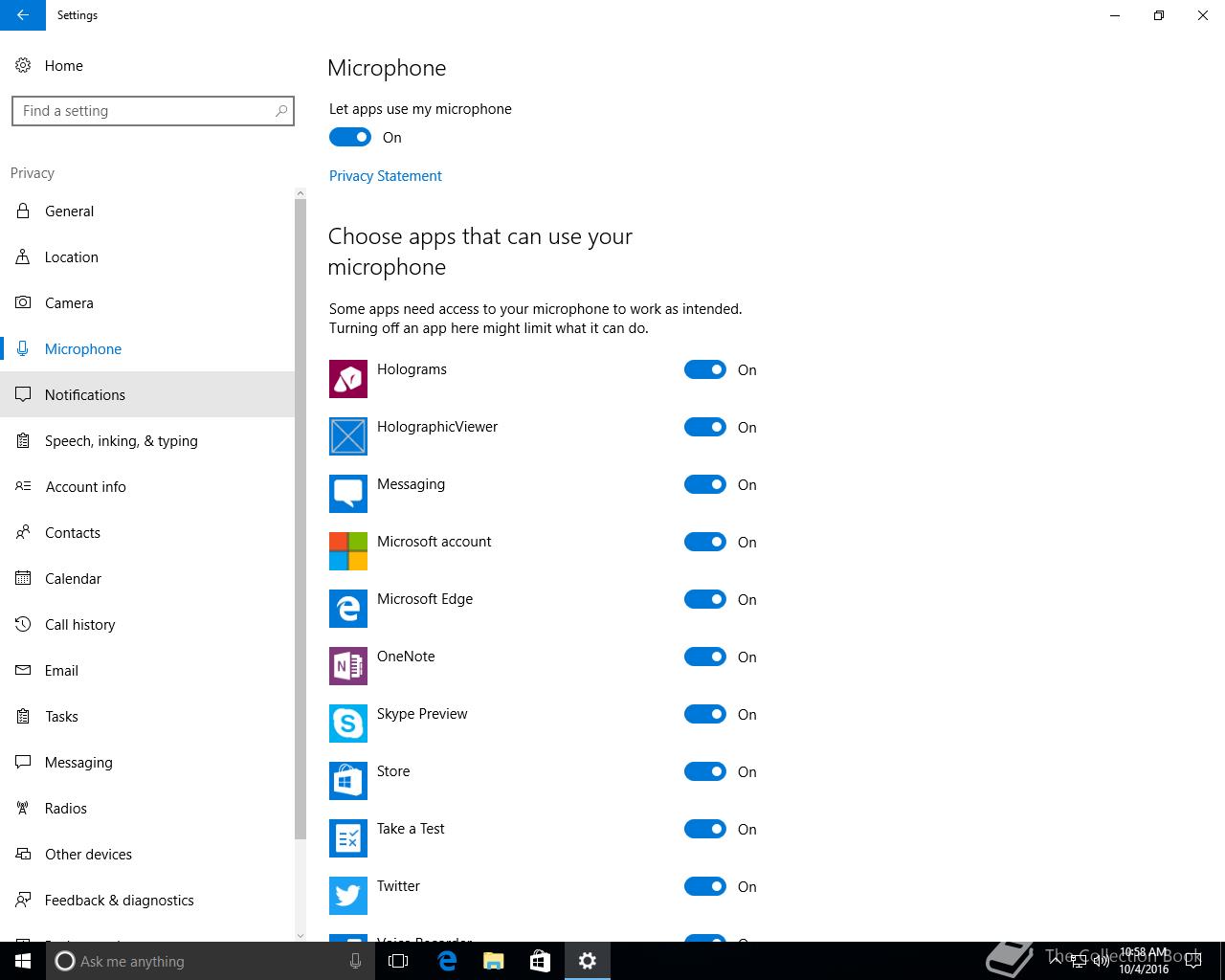Open the Tasks privacy section

[x=147, y=716]
